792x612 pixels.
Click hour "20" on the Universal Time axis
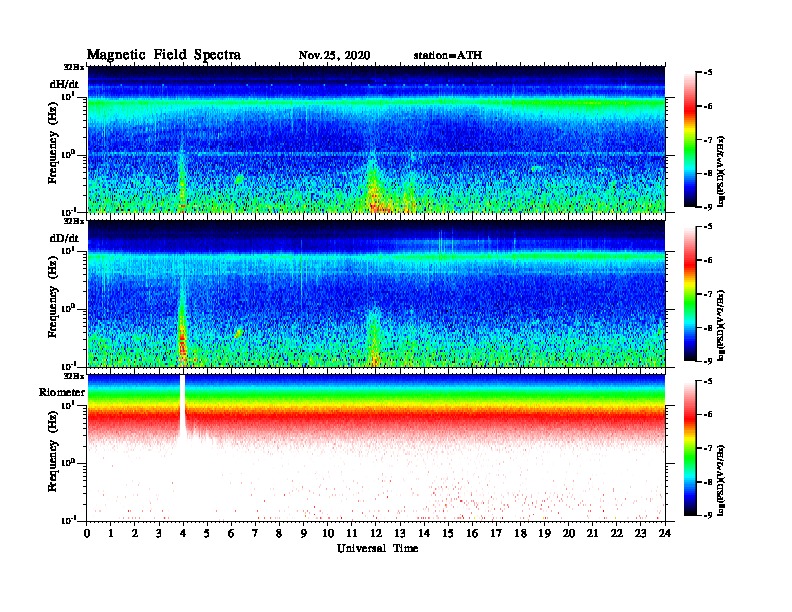click(x=569, y=534)
